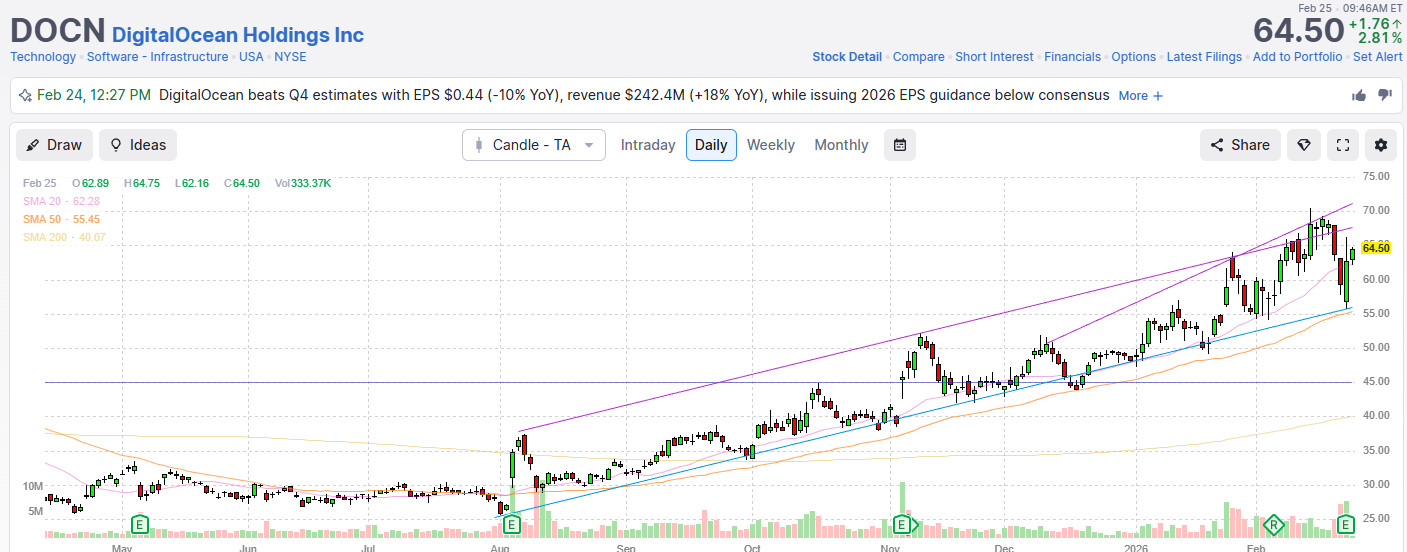The image size is (1407, 552).
Task: Open the DigitalOcean Q4 estimates news headline
Action: tap(634, 95)
